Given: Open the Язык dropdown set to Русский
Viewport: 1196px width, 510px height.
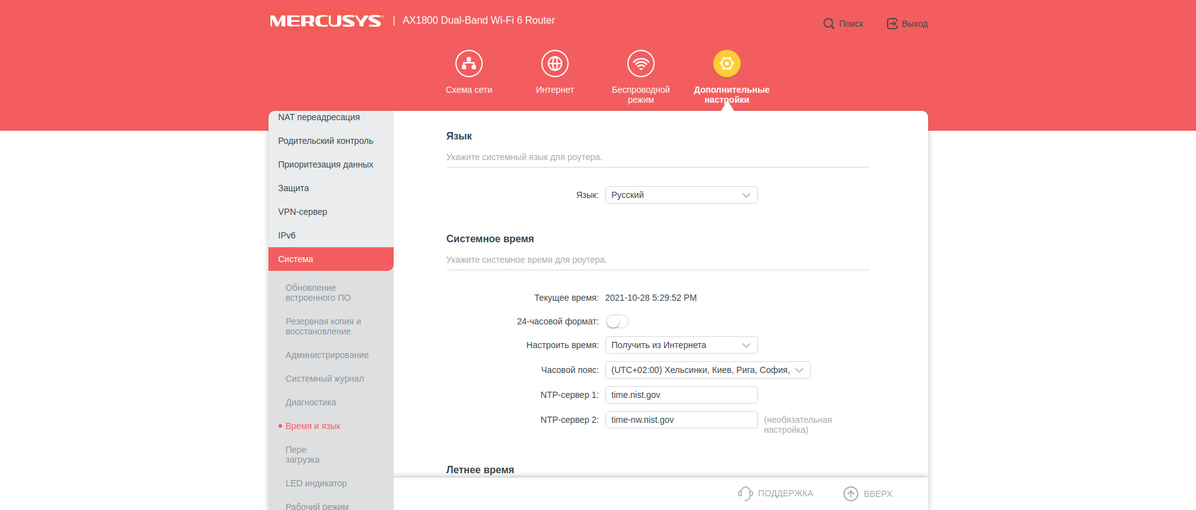Looking at the screenshot, I should pos(681,195).
